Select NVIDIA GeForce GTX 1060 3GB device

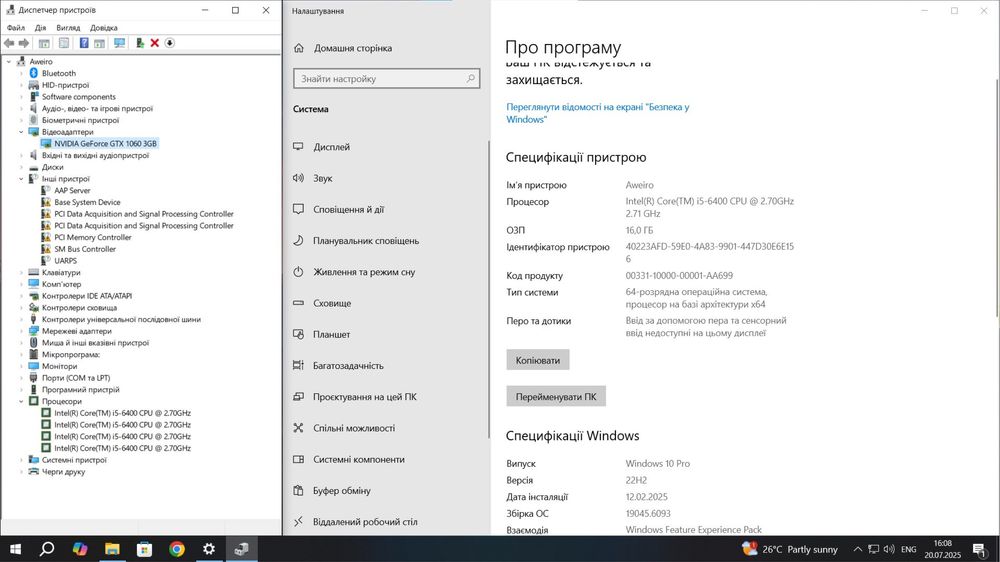(x=105, y=144)
